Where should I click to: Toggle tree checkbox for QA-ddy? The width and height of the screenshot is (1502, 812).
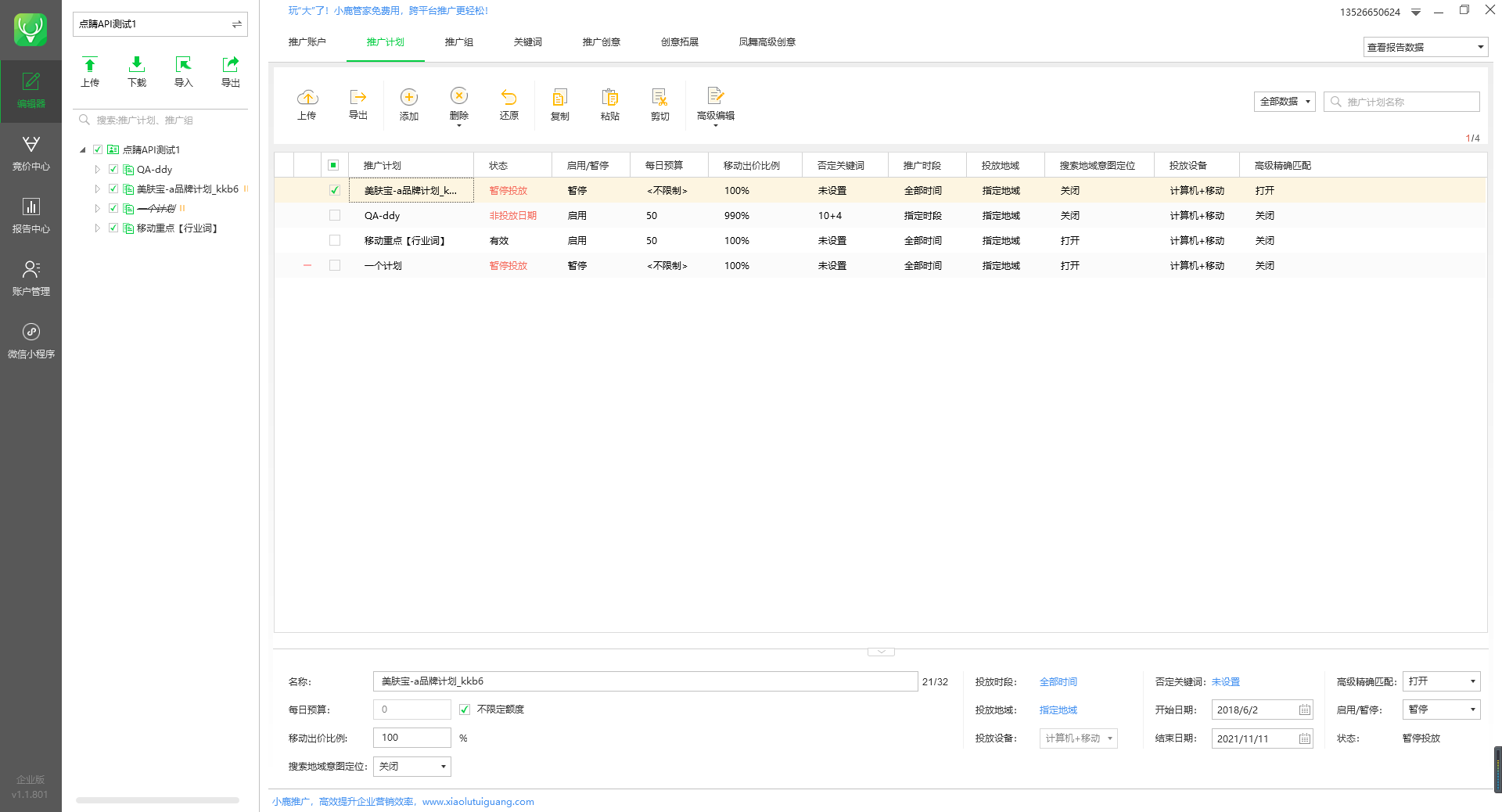(x=113, y=169)
